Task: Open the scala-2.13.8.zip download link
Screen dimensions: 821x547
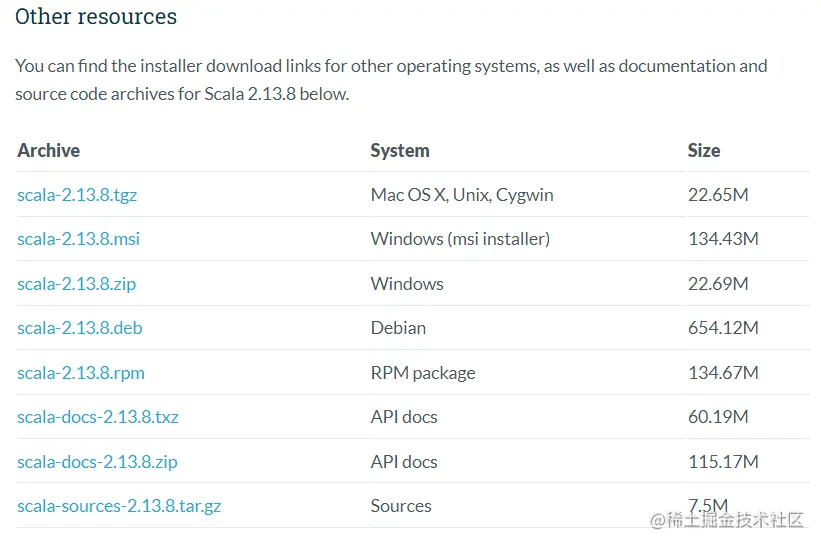Action: coord(76,284)
